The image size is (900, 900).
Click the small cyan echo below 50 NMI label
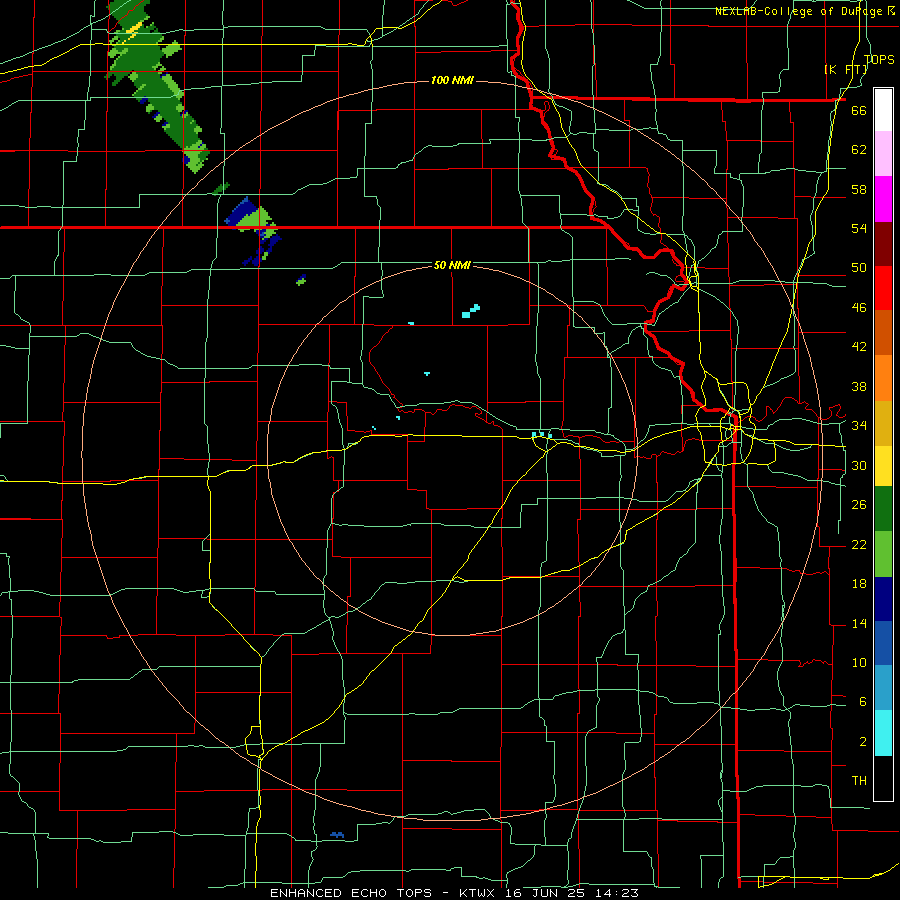point(471,311)
